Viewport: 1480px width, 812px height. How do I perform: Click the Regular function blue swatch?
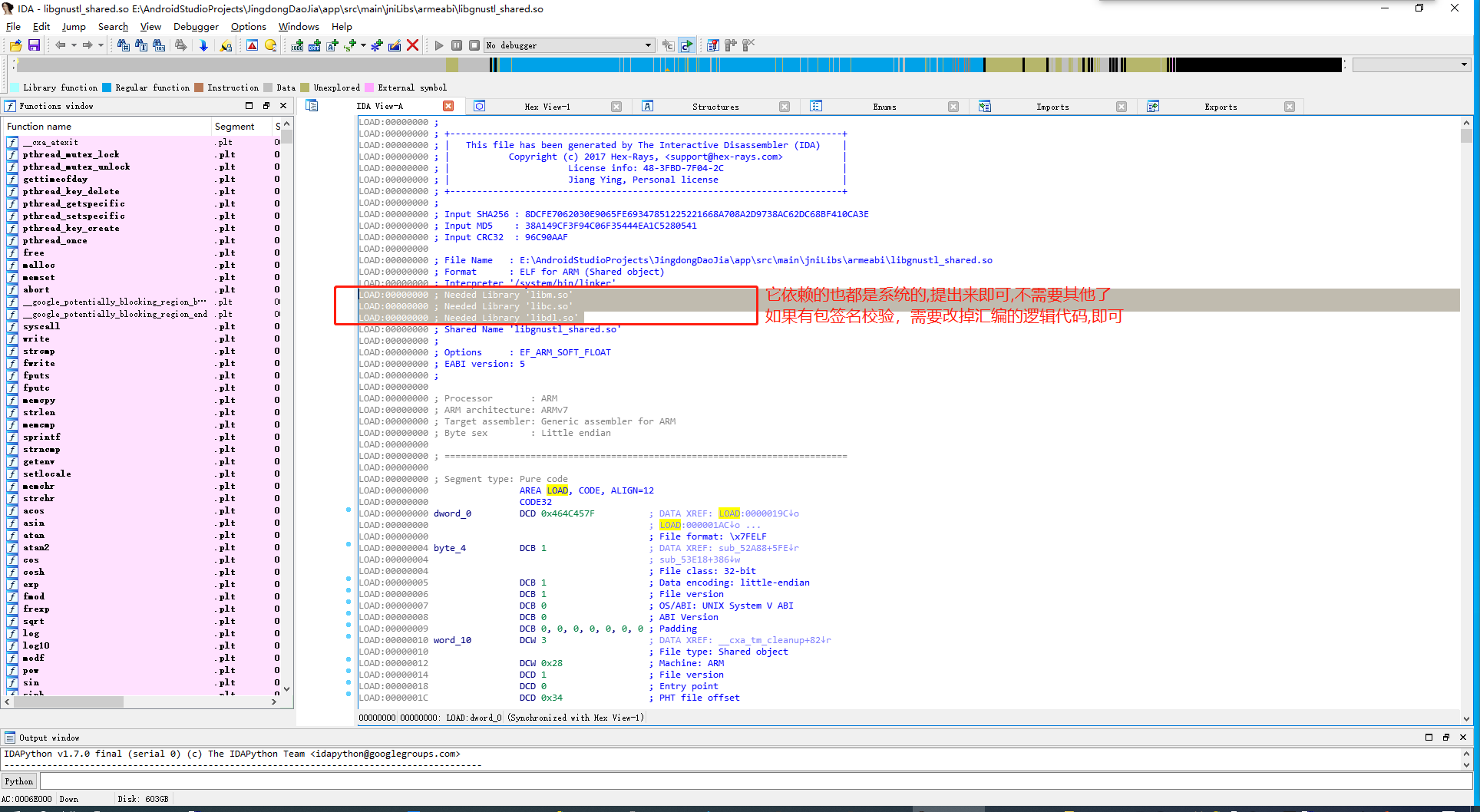(x=107, y=87)
